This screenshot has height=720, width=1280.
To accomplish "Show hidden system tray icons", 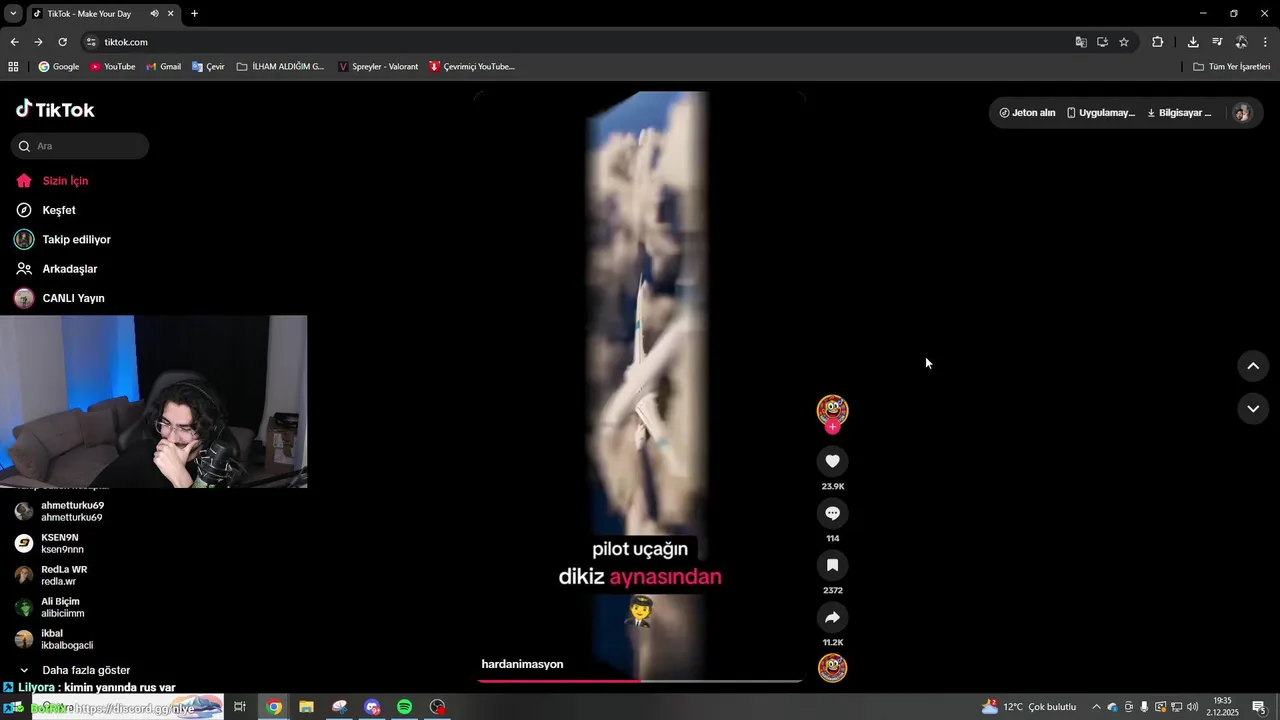I will [1096, 707].
